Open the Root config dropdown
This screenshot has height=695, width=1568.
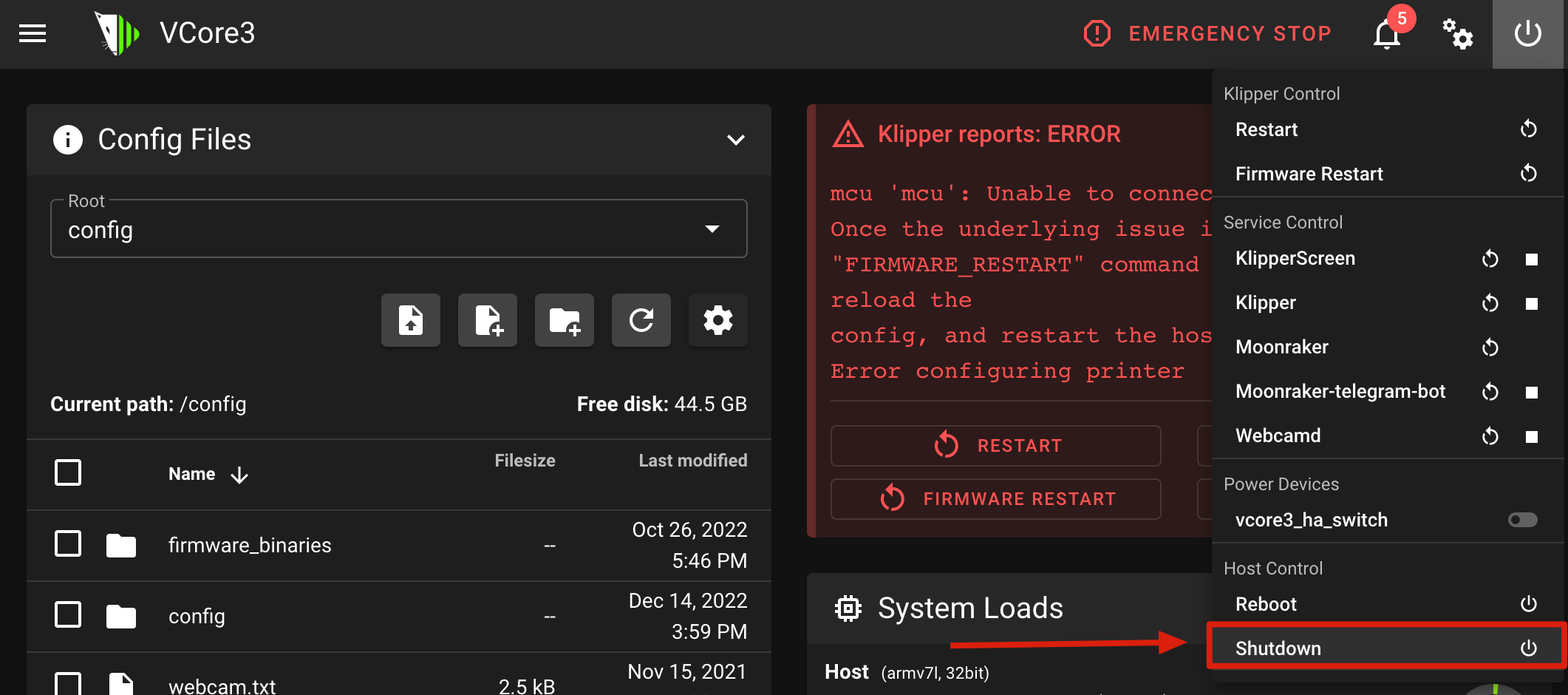(399, 229)
